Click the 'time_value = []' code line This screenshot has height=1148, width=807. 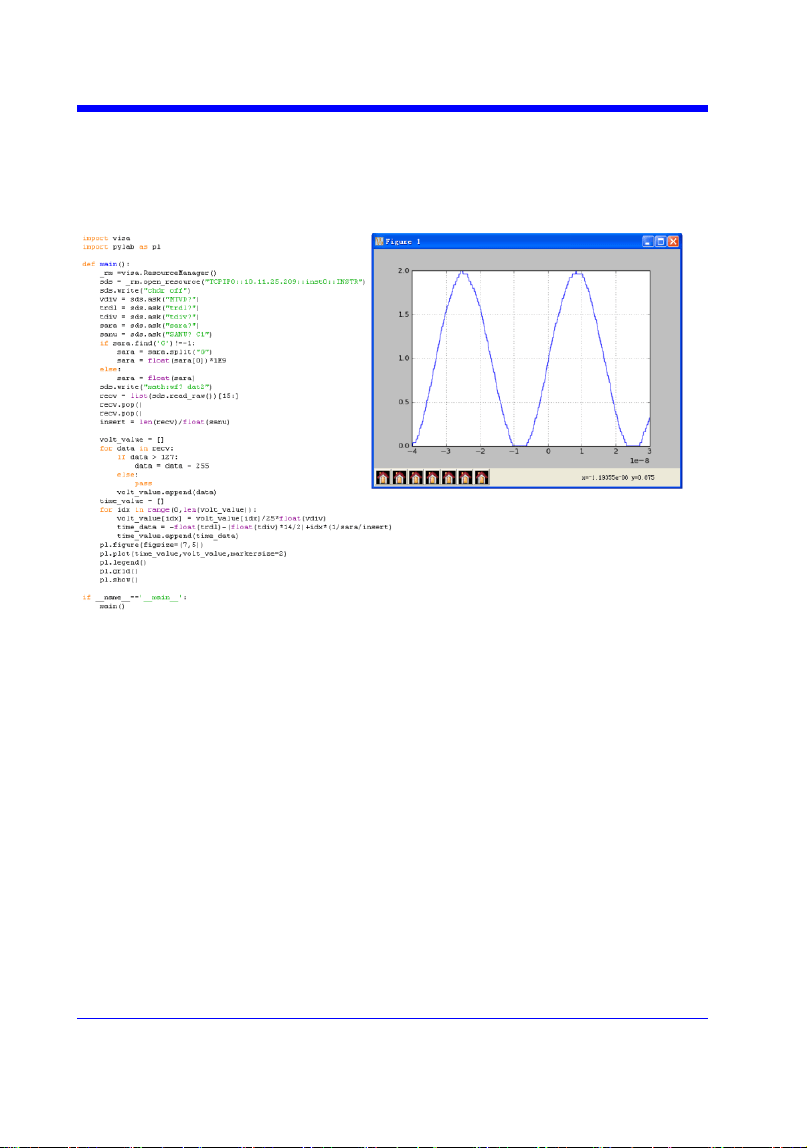point(132,501)
